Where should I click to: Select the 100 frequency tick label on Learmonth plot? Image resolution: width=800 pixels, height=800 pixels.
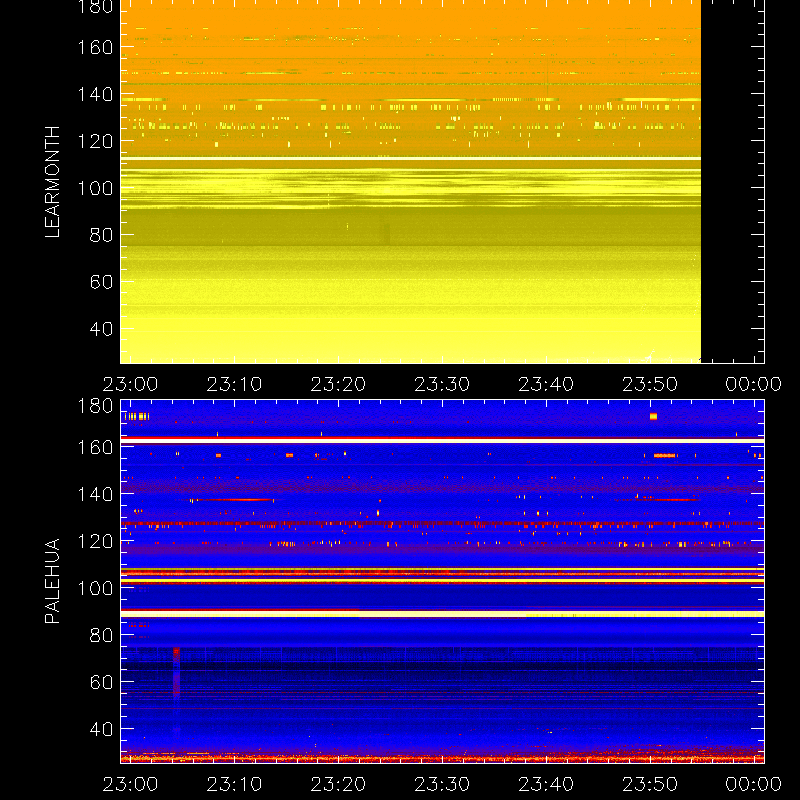pos(95,188)
